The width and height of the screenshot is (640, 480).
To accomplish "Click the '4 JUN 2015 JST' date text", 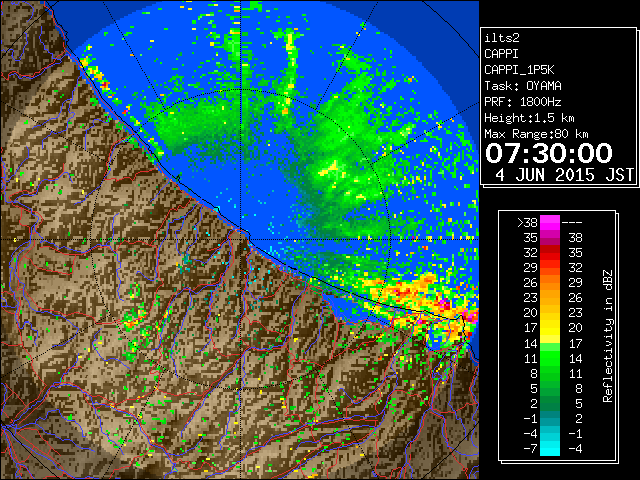I will click(x=565, y=175).
